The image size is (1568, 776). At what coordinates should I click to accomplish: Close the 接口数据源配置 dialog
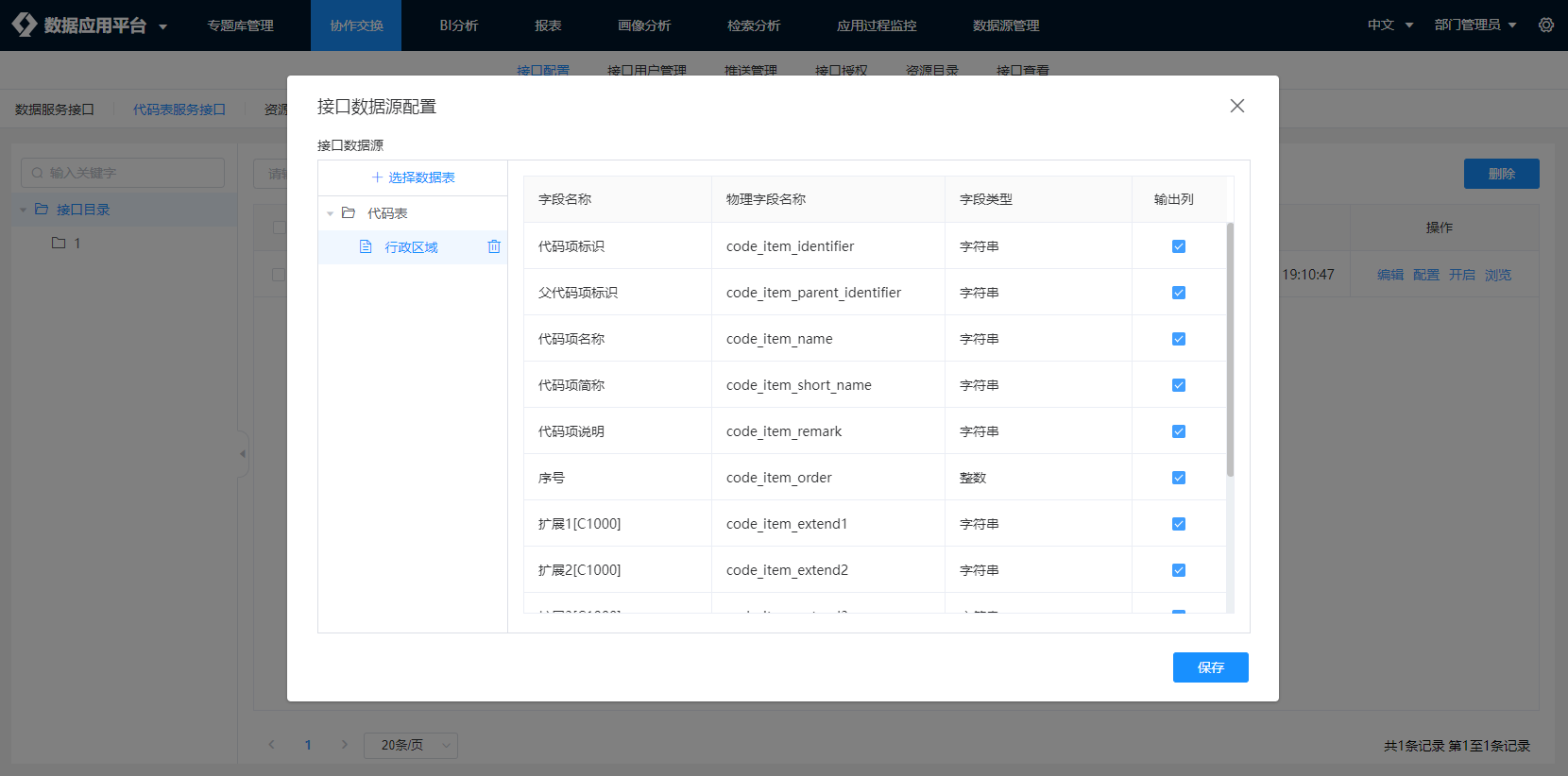(1236, 106)
